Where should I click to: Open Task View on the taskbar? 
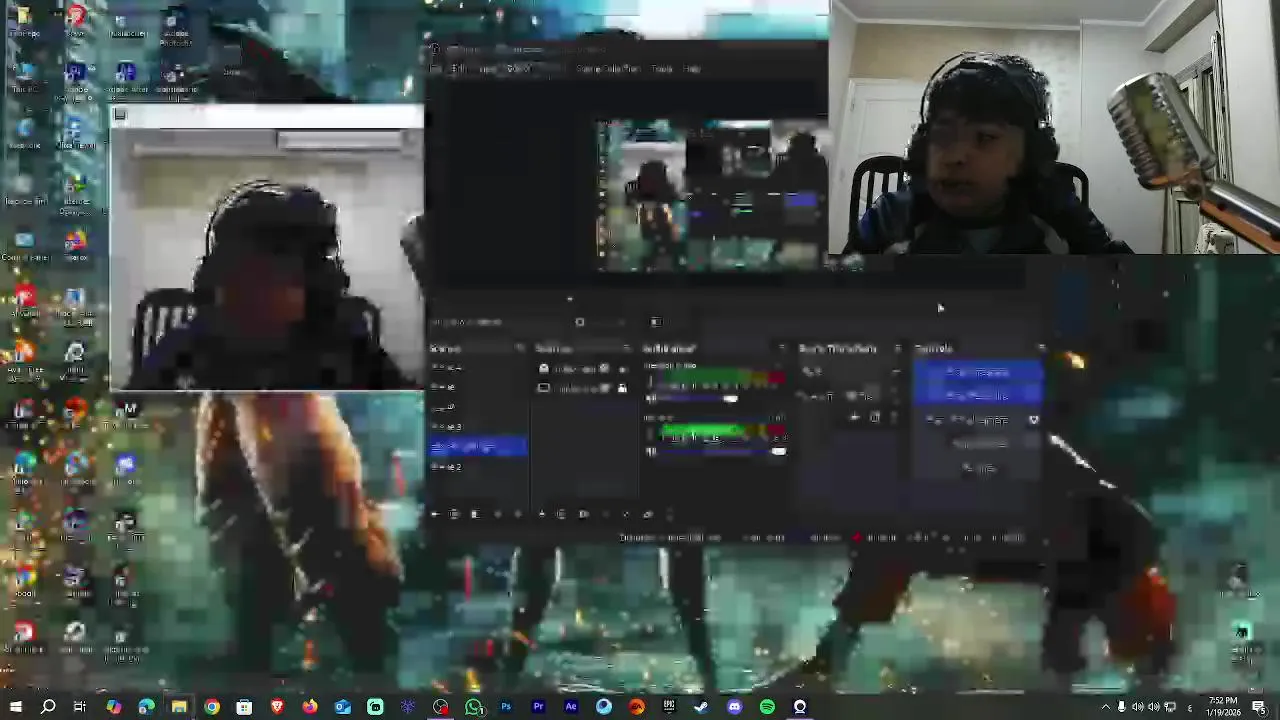pyautogui.click(x=80, y=707)
